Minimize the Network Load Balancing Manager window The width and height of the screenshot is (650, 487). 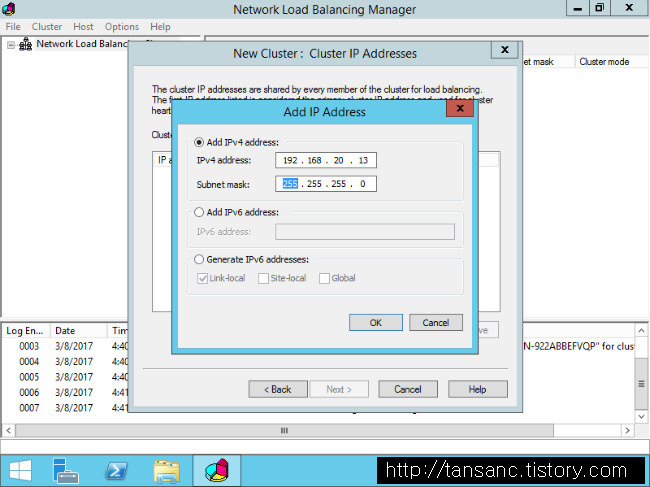tap(577, 8)
